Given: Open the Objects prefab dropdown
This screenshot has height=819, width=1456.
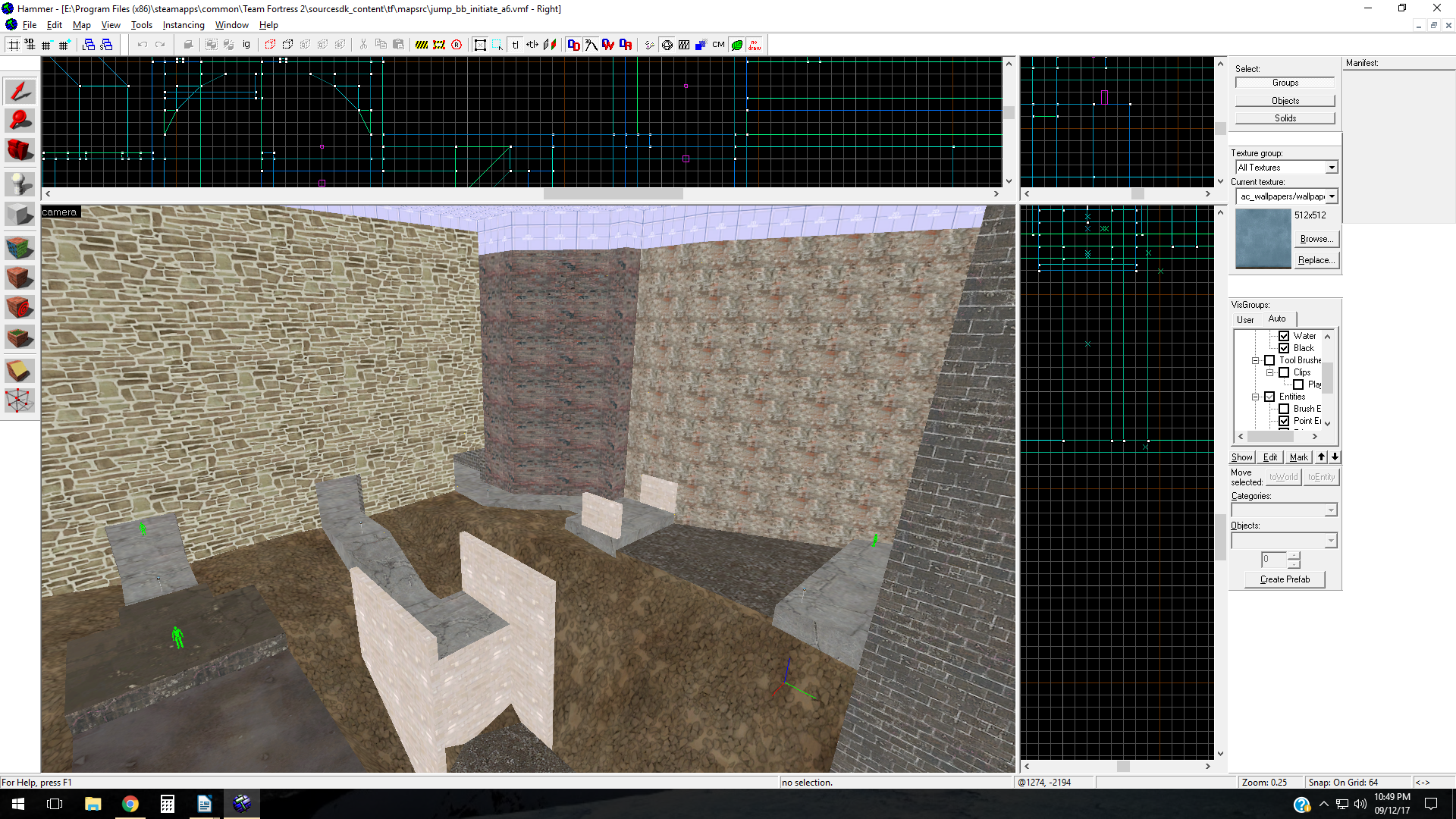Looking at the screenshot, I should pyautogui.click(x=1331, y=541).
